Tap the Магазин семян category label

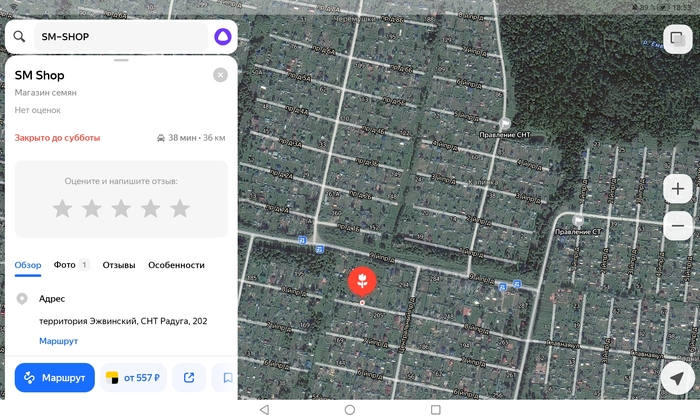pyautogui.click(x=46, y=93)
